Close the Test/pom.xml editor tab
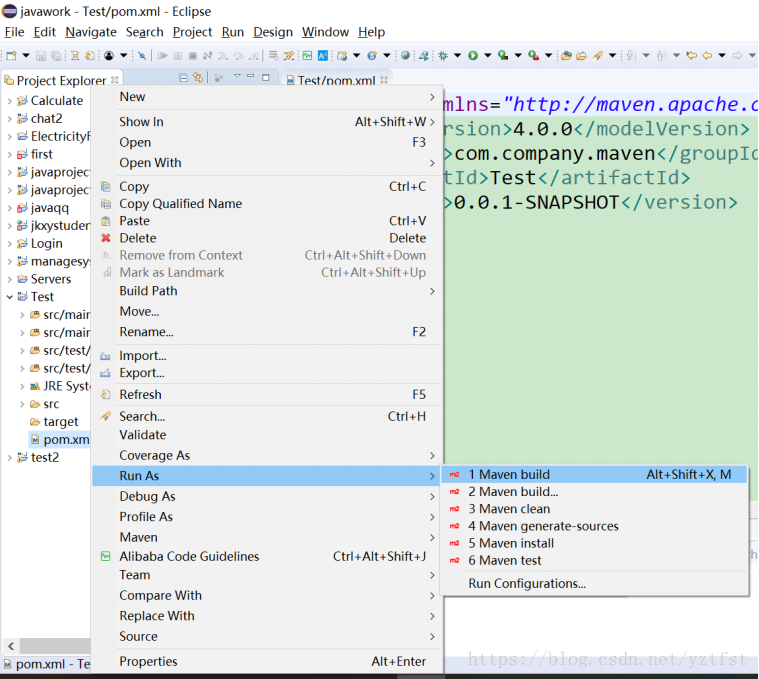 pyautogui.click(x=384, y=80)
